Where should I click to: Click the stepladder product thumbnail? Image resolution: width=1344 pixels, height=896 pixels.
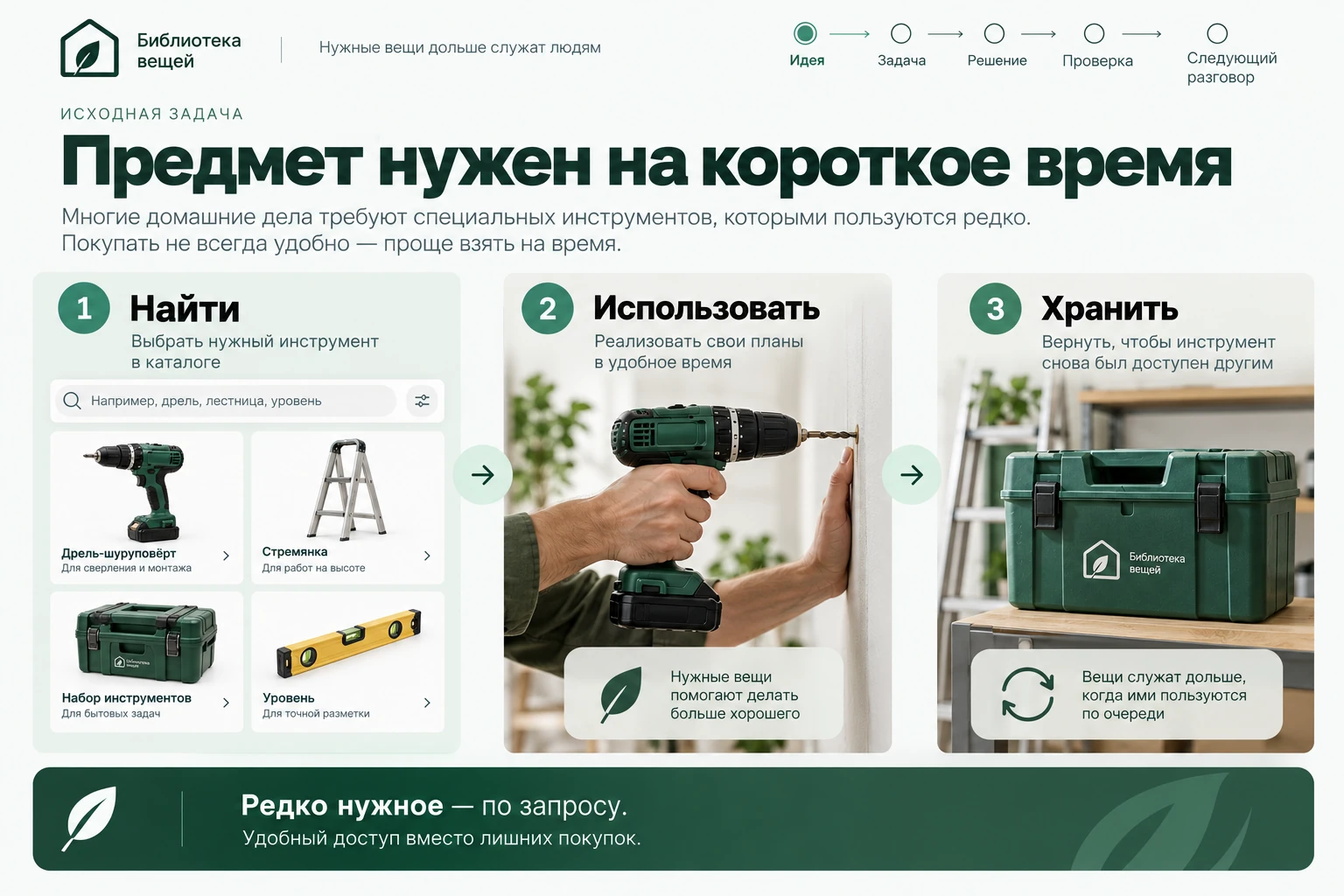click(x=346, y=488)
